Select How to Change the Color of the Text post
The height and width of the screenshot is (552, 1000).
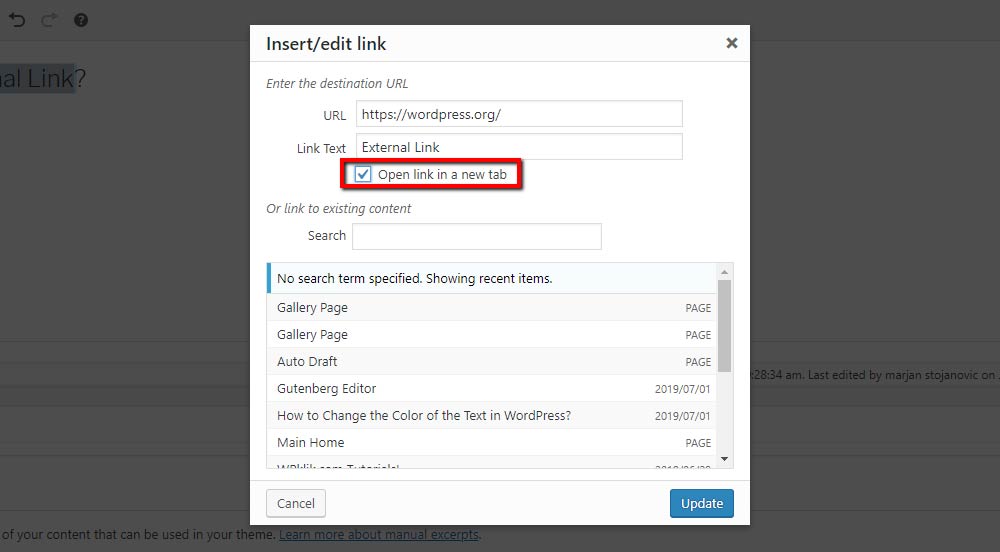tap(492, 416)
